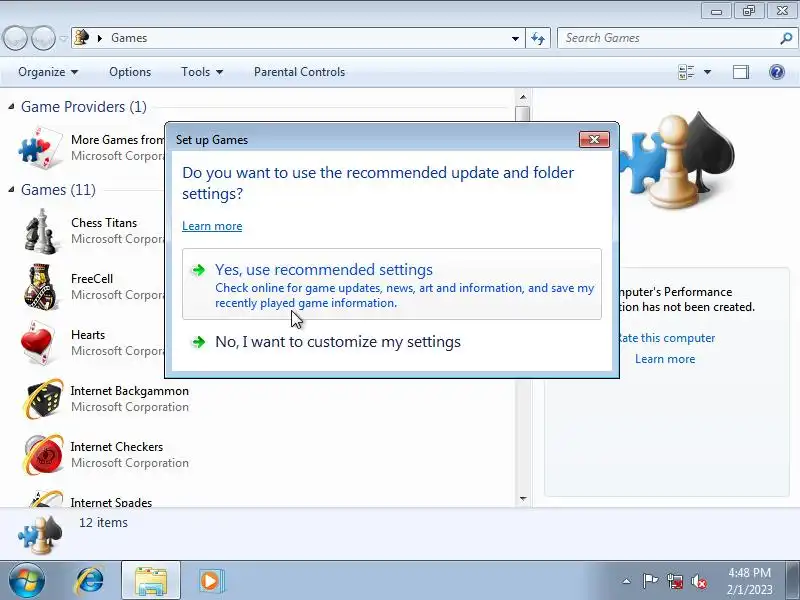Click the breadcrumb arrow before Games
Image resolution: width=800 pixels, height=600 pixels.
coord(99,38)
